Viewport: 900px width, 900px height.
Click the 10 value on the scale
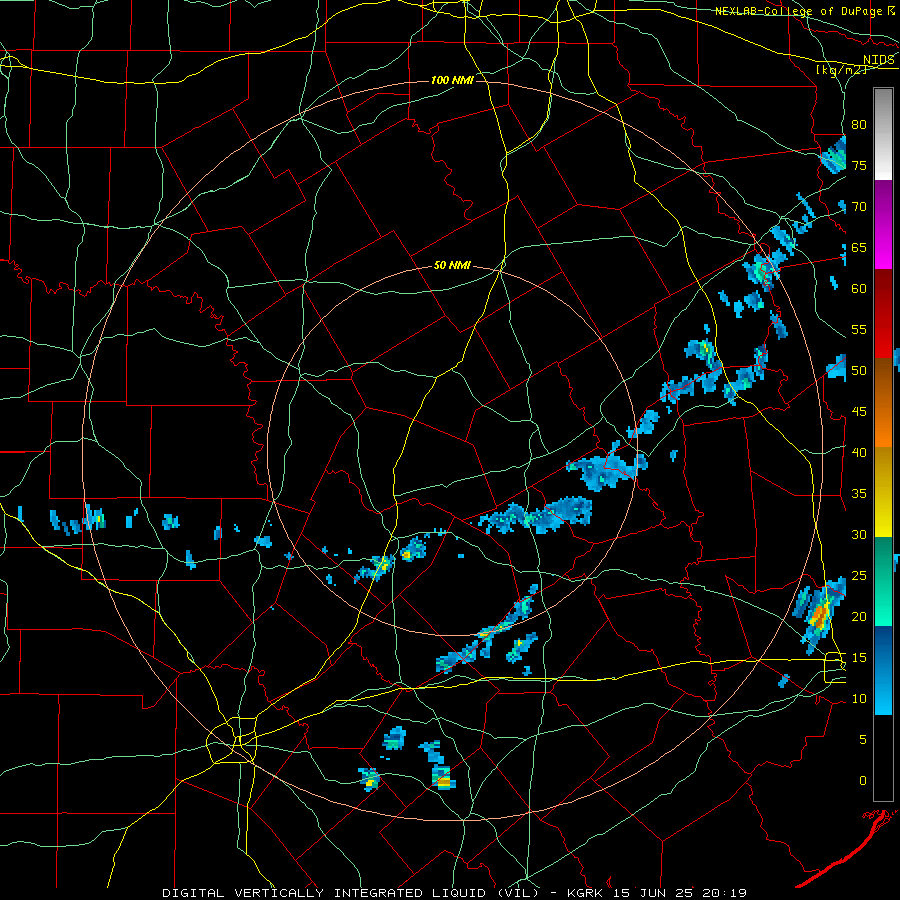[x=859, y=699]
